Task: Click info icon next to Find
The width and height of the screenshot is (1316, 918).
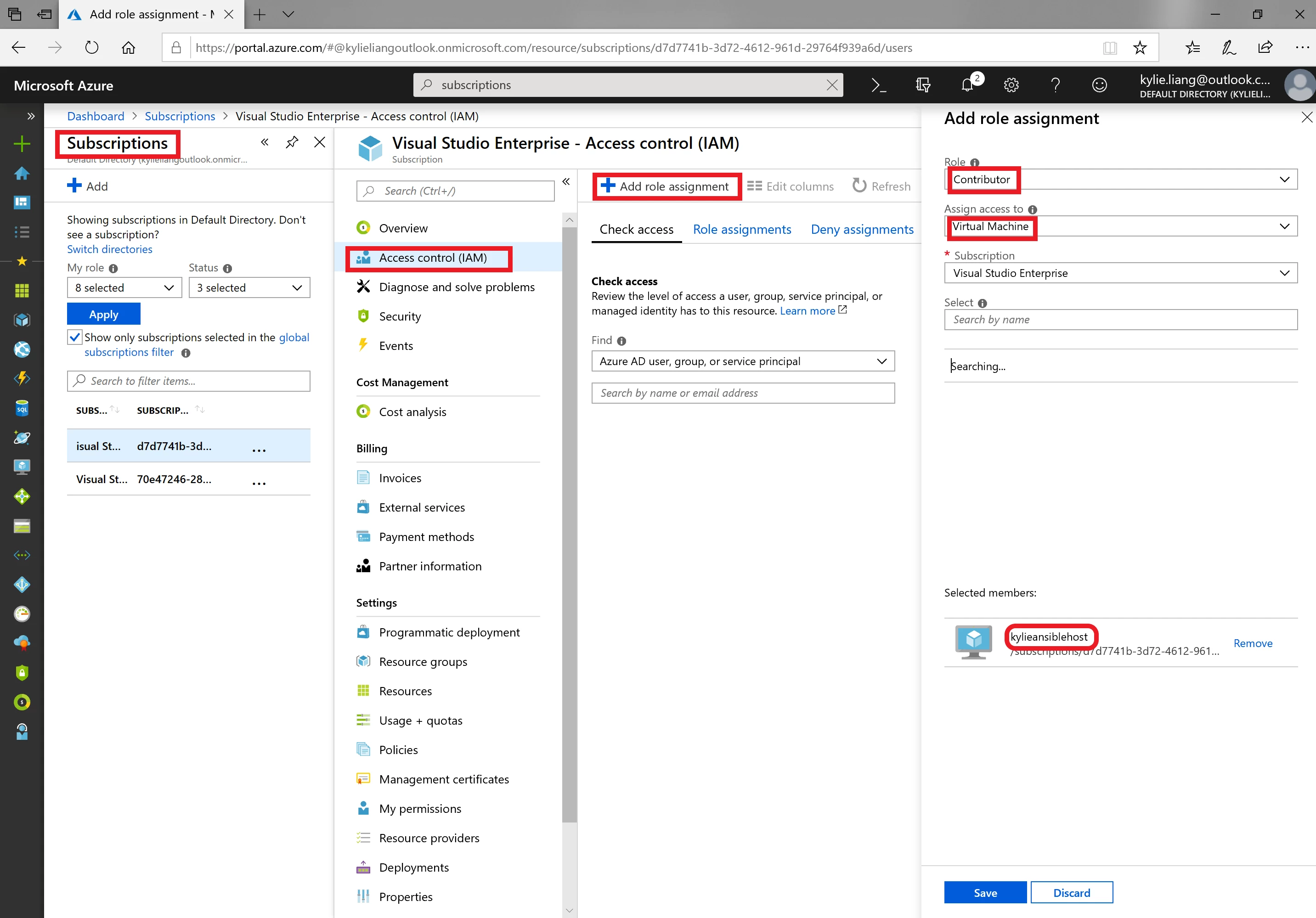Action: (x=621, y=341)
